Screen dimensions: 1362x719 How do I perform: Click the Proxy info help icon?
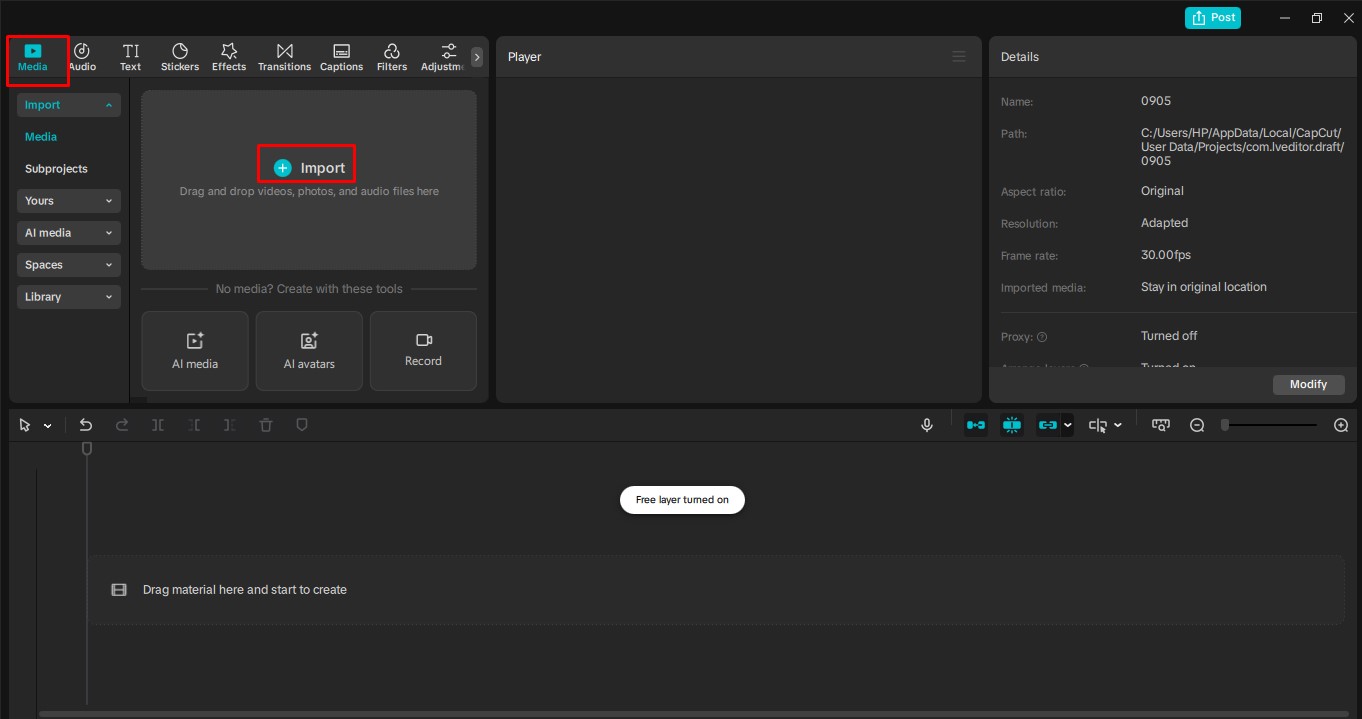1042,337
